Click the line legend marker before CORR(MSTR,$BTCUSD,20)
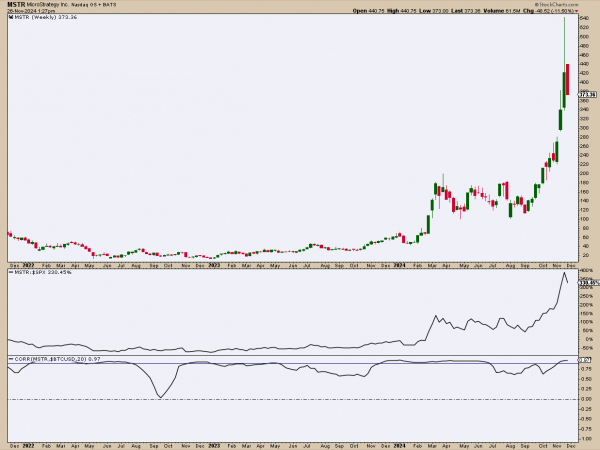The image size is (600, 450). tap(11, 359)
